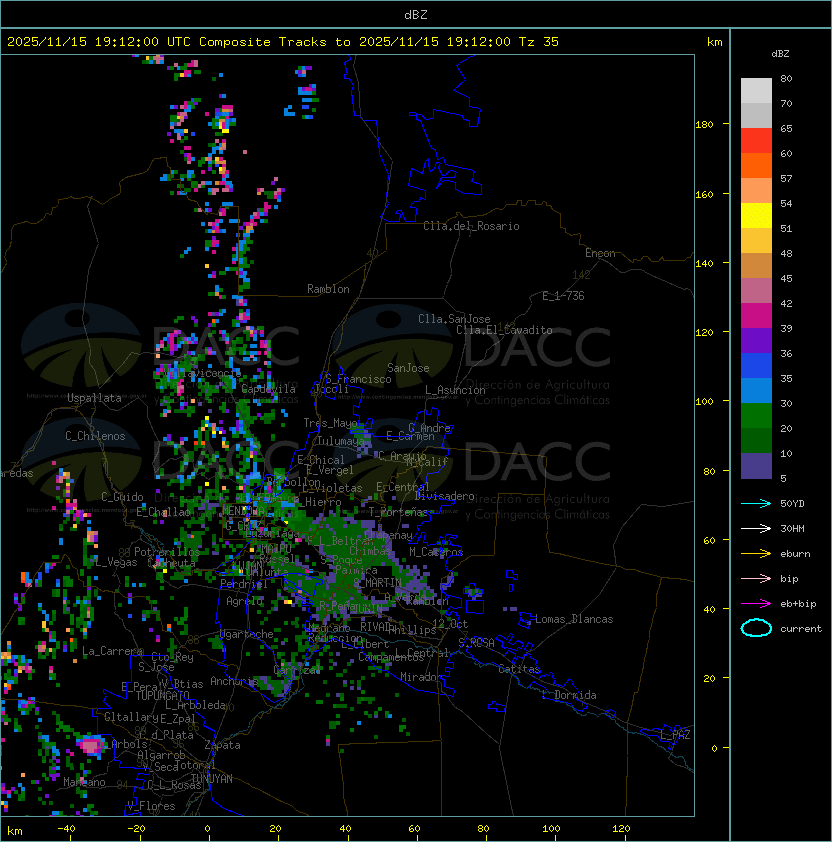Click the 'Ugarteche' map label
Viewport: 832px width, 842px height.
click(x=247, y=634)
